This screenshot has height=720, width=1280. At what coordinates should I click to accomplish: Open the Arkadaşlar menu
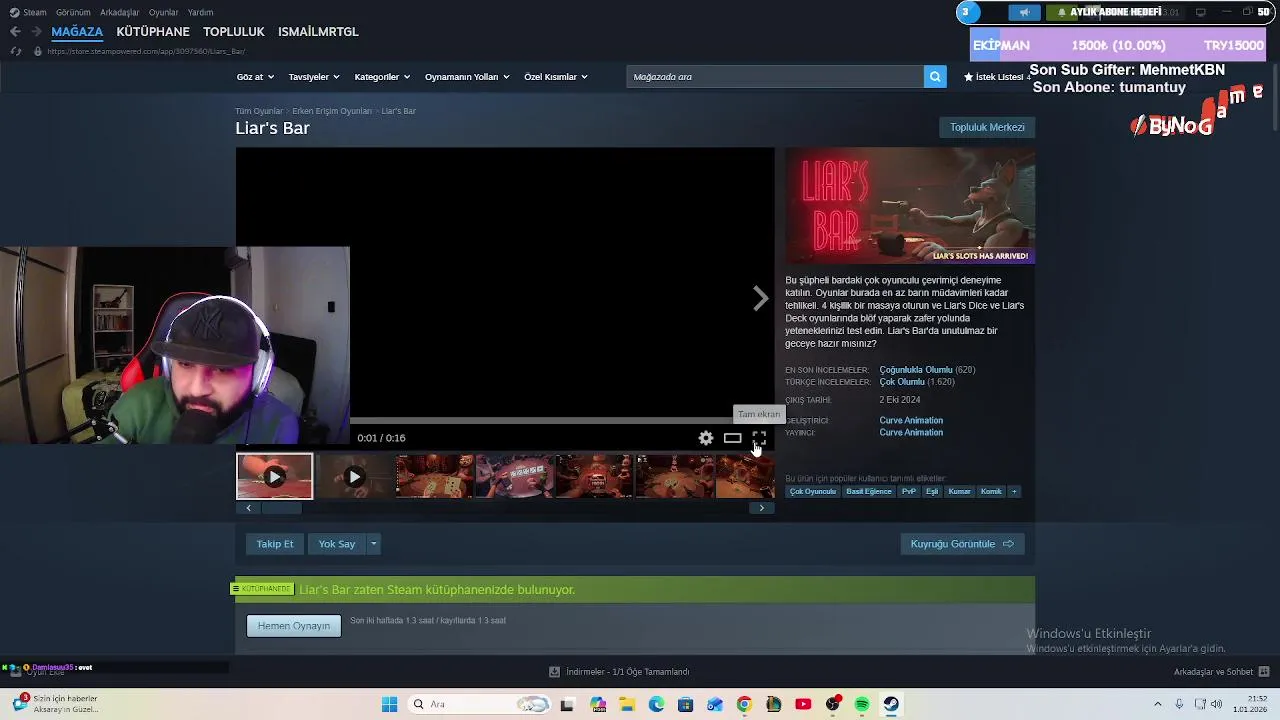120,12
